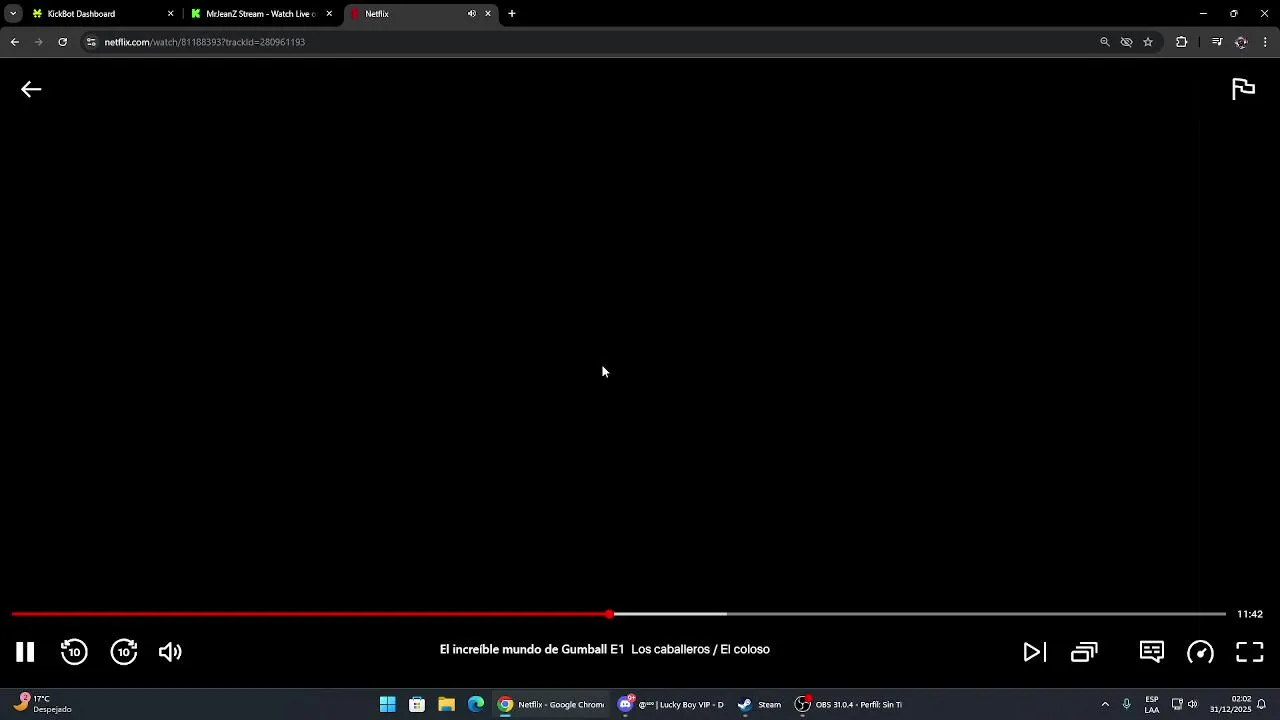The height and width of the screenshot is (720, 1280).
Task: Close the KickBot Dashboard tab
Action: coord(170,14)
